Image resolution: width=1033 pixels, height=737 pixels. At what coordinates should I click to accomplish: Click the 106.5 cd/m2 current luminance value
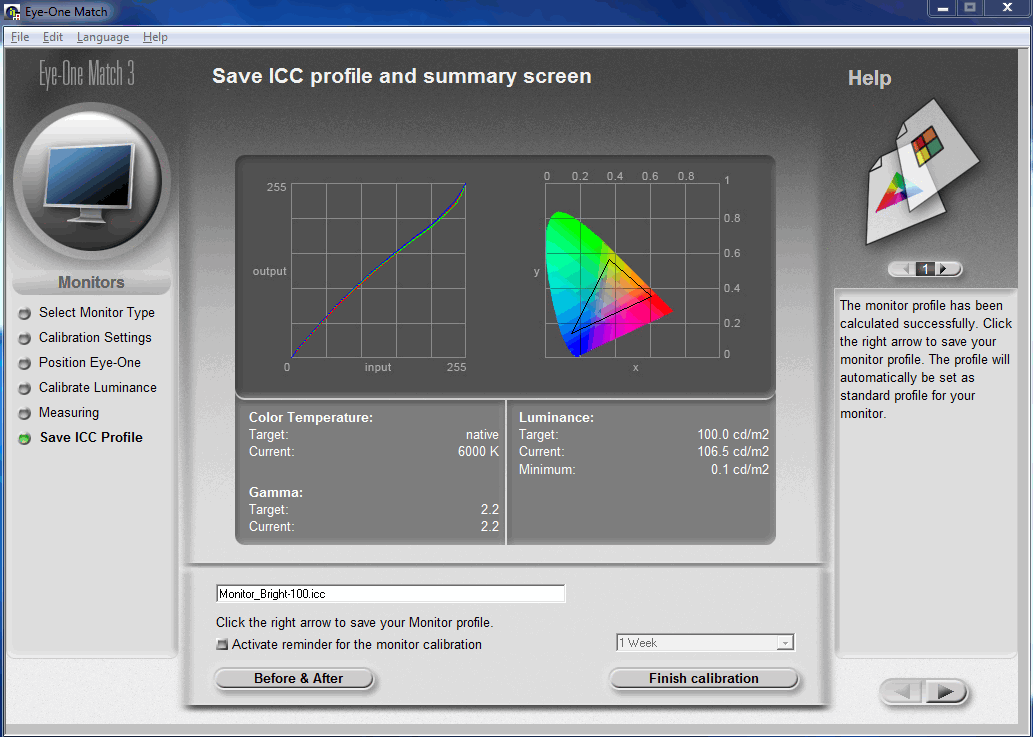(x=733, y=452)
